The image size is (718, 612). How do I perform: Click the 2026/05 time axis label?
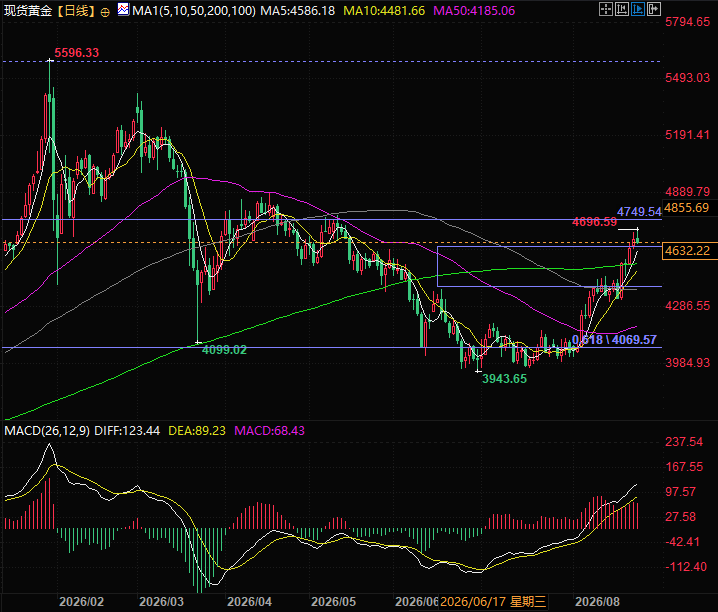(x=333, y=601)
